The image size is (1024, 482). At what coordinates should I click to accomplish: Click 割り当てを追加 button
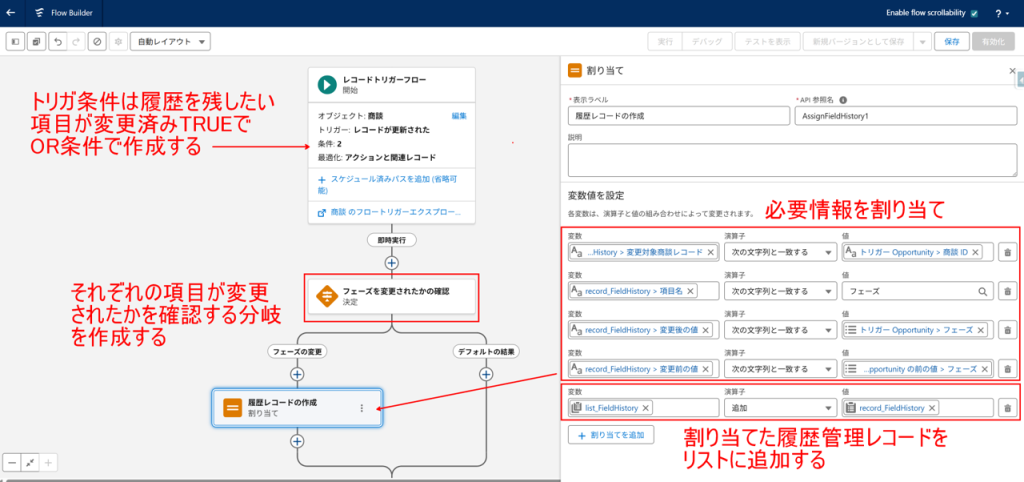pos(611,434)
